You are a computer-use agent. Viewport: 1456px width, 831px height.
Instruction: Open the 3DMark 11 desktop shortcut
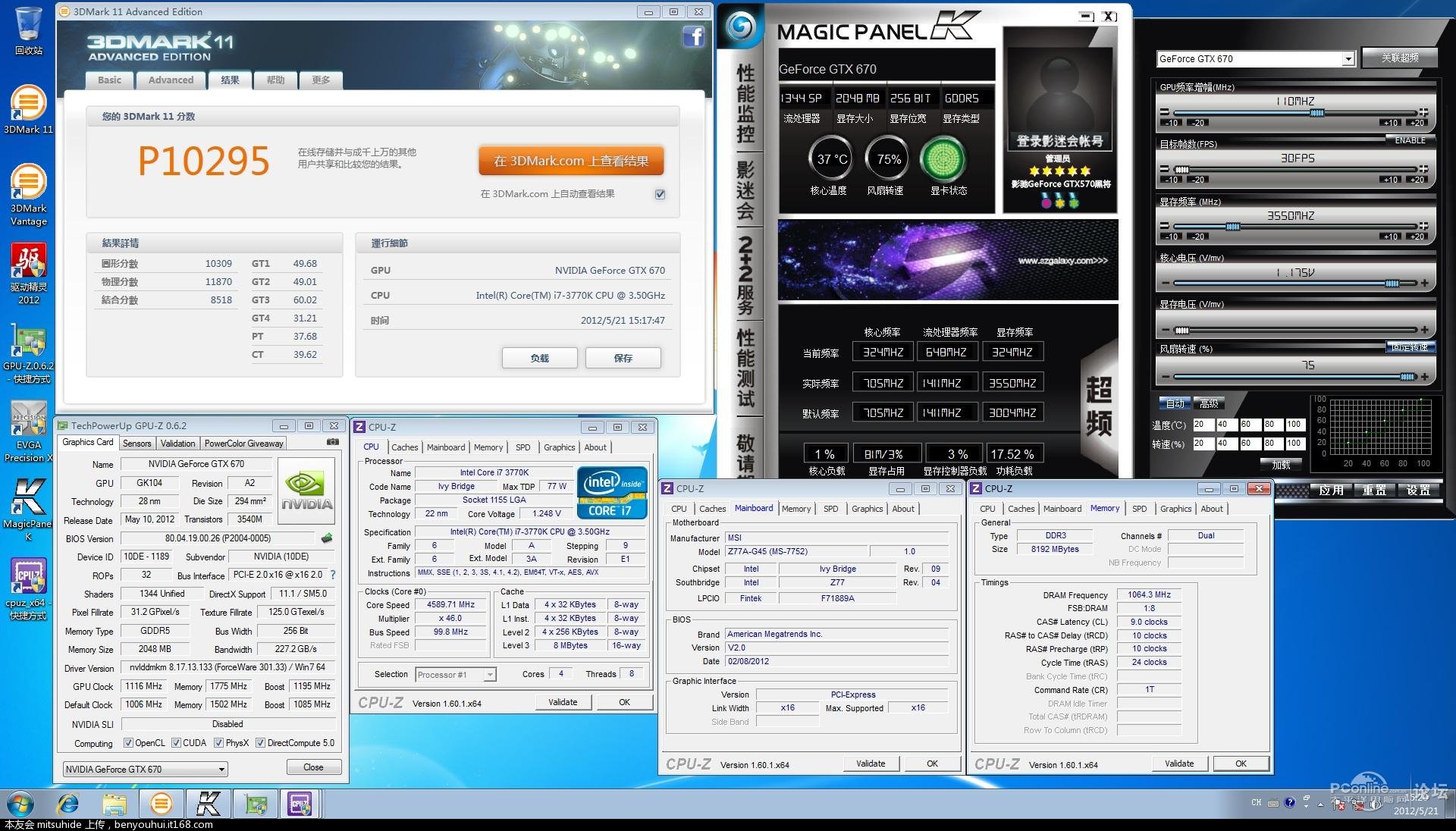[28, 110]
